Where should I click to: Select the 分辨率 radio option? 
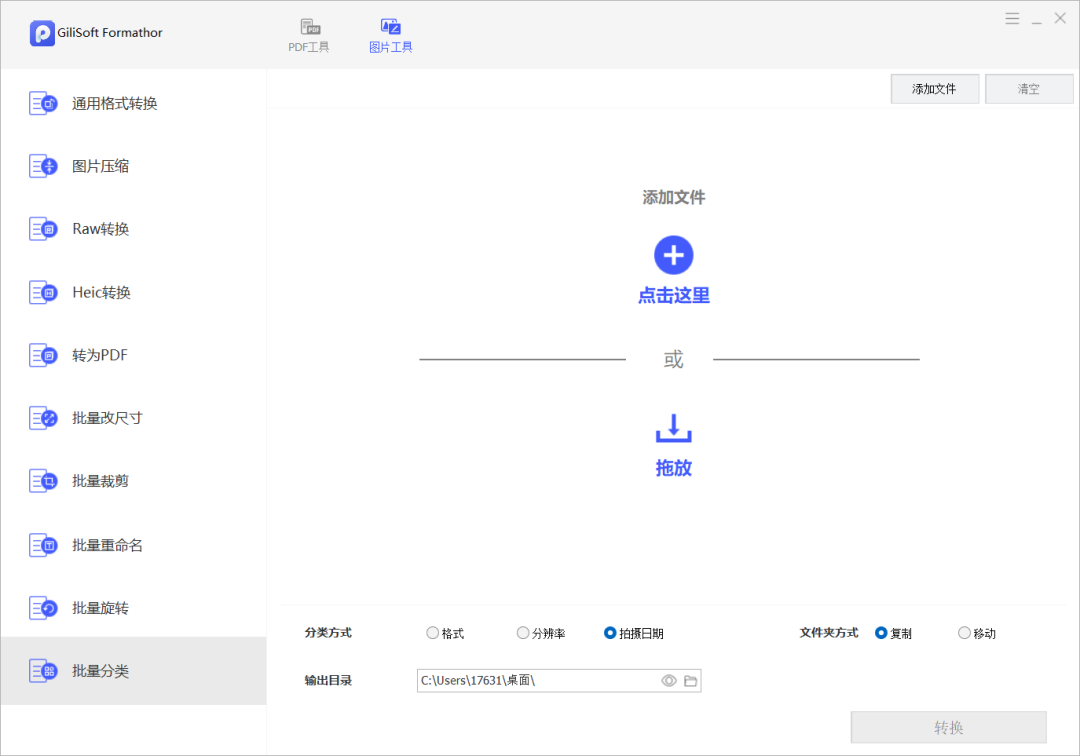point(523,633)
